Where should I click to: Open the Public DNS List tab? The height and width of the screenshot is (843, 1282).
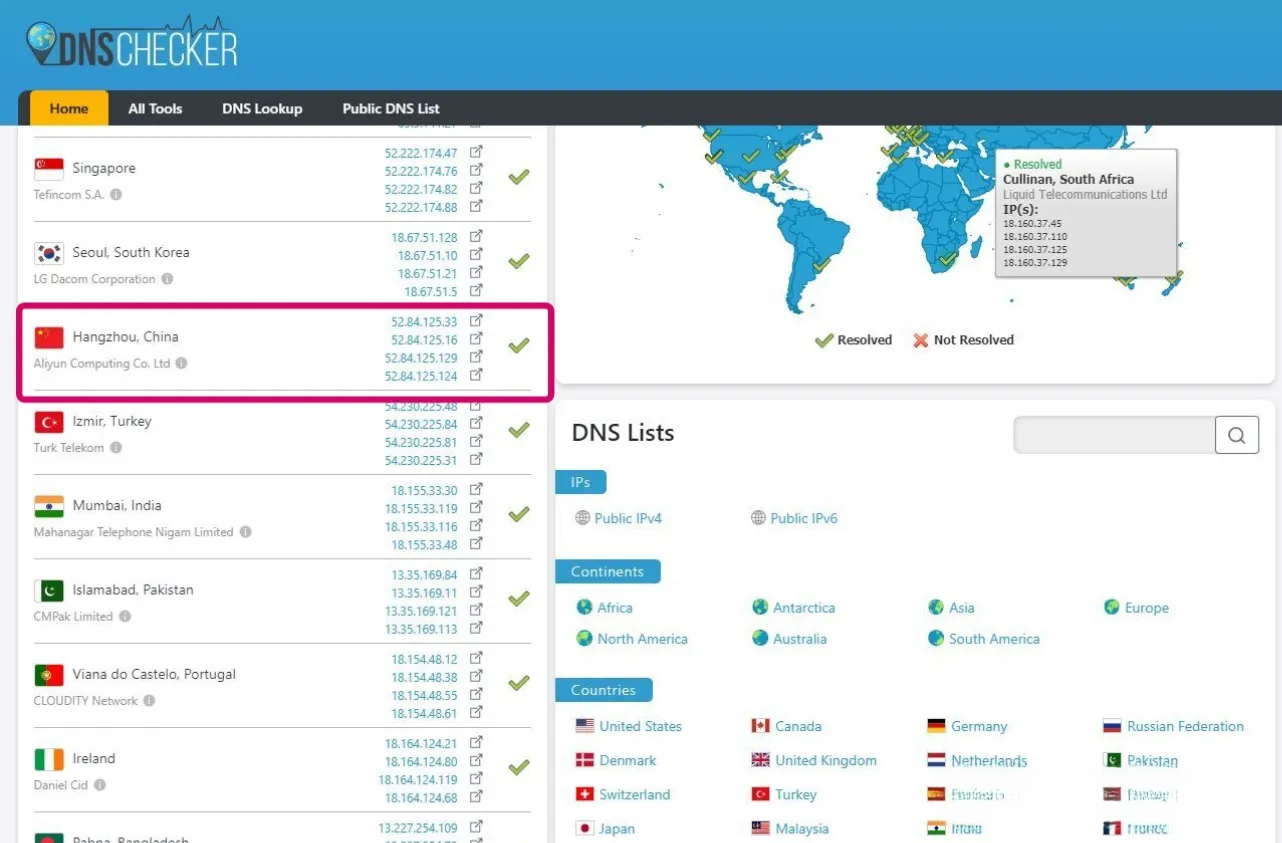(x=391, y=108)
